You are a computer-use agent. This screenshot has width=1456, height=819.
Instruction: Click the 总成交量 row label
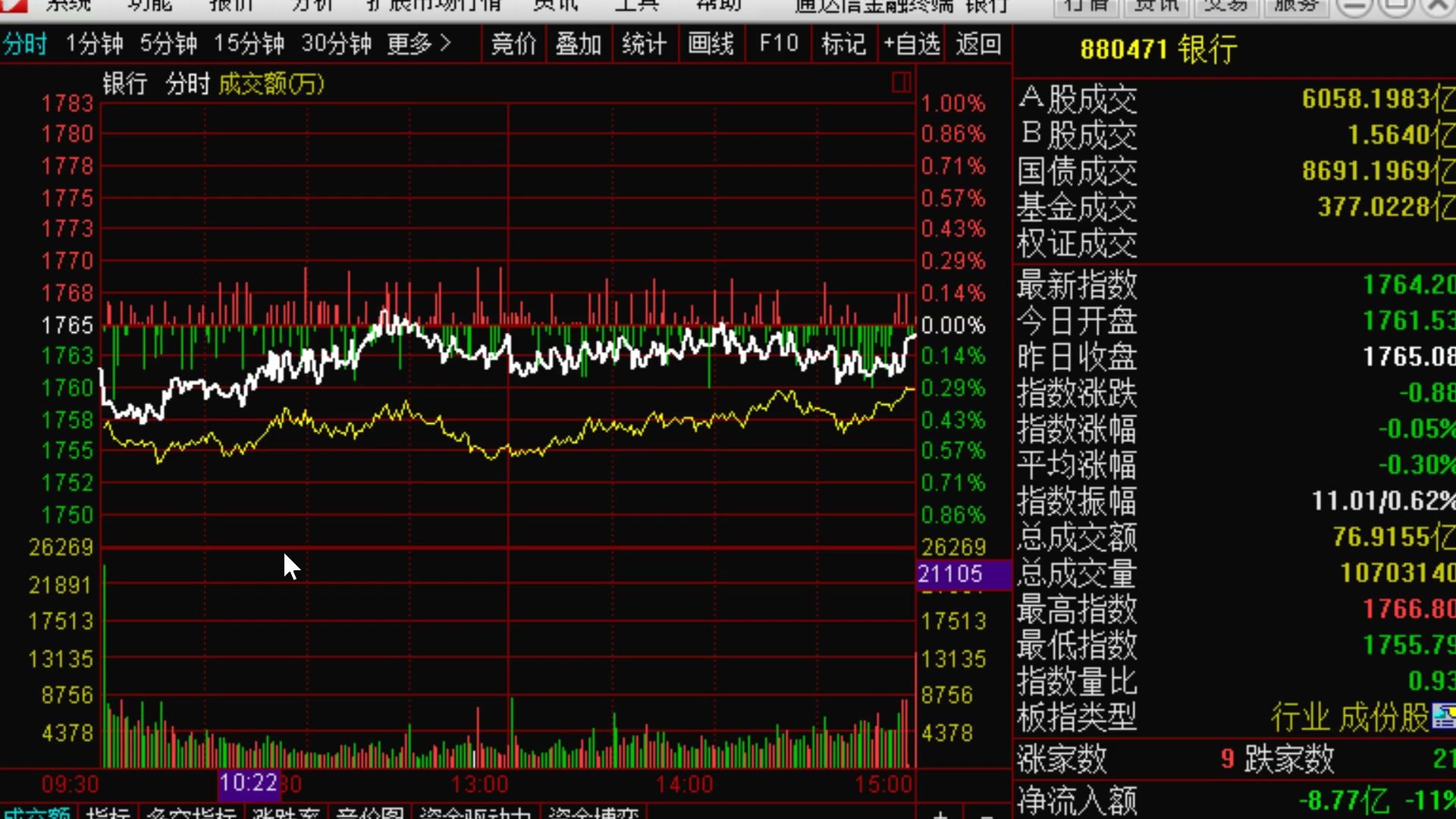point(1077,573)
